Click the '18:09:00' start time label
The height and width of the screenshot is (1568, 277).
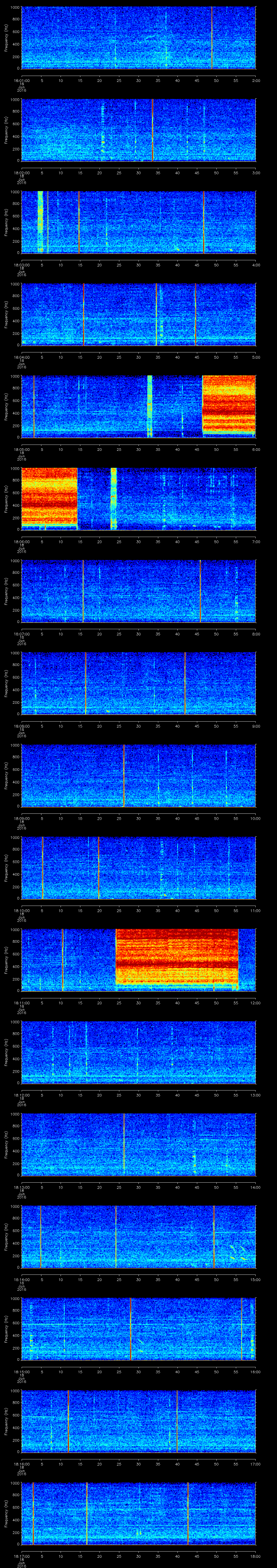(21, 818)
